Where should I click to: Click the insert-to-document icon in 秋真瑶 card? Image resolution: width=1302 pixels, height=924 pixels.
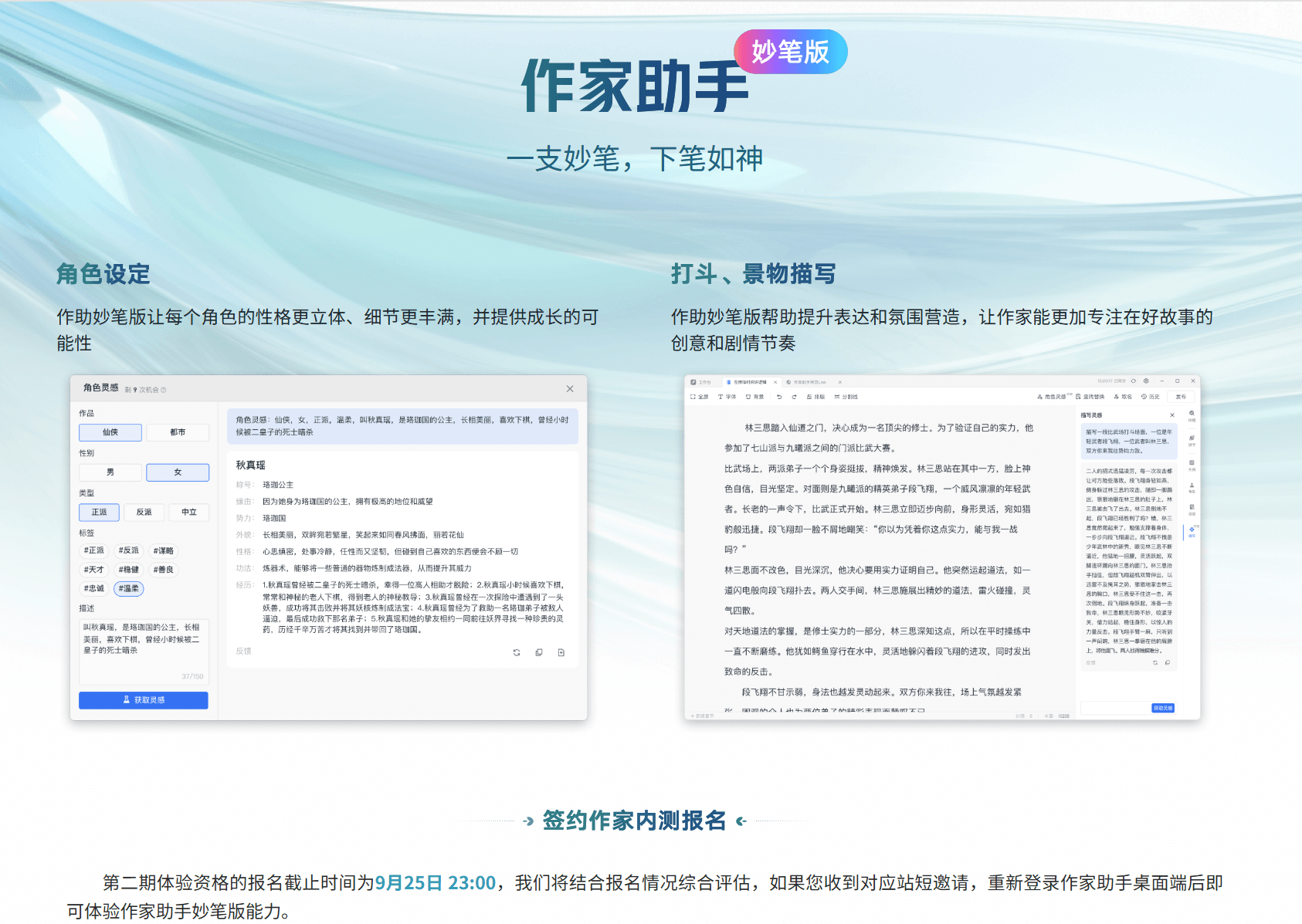click(x=561, y=652)
